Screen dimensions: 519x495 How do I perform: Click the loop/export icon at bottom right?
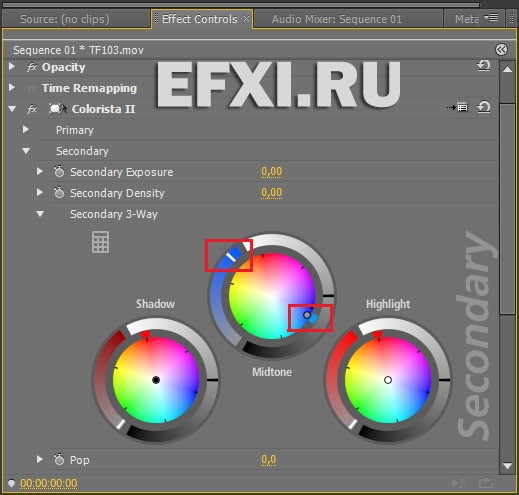coord(486,483)
